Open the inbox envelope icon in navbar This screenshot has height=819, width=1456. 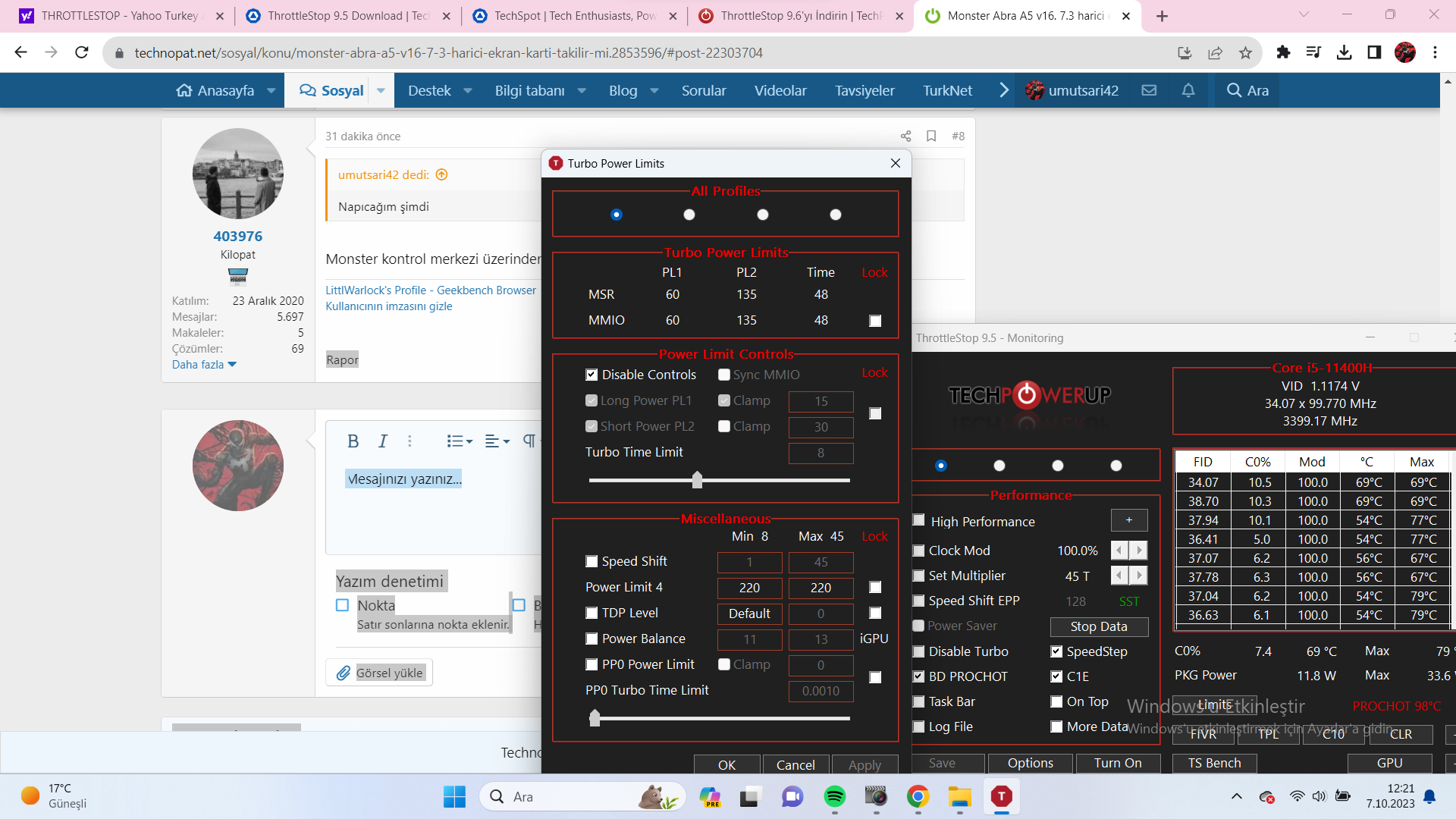click(x=1149, y=90)
